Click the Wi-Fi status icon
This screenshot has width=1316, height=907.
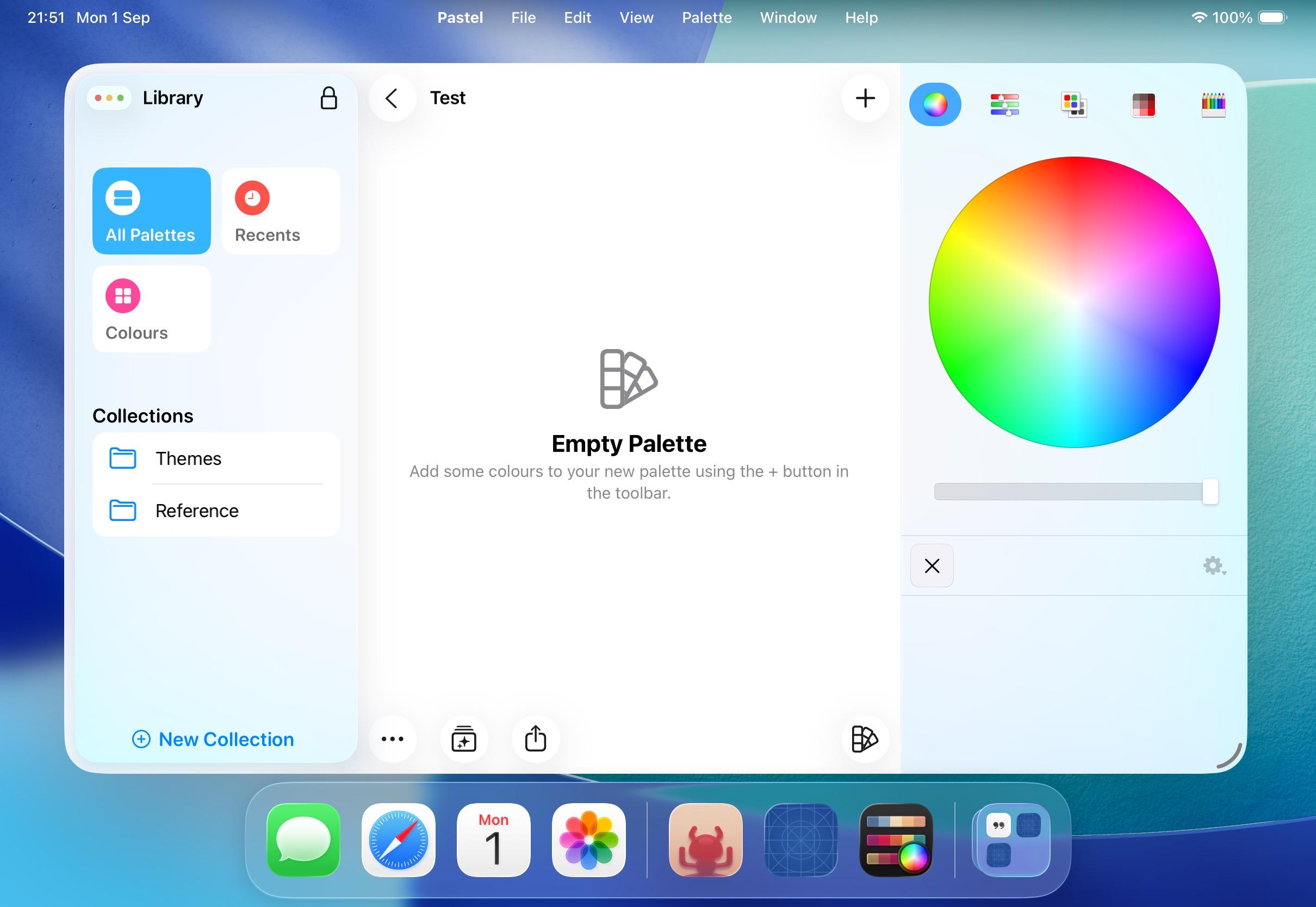pos(1199,17)
